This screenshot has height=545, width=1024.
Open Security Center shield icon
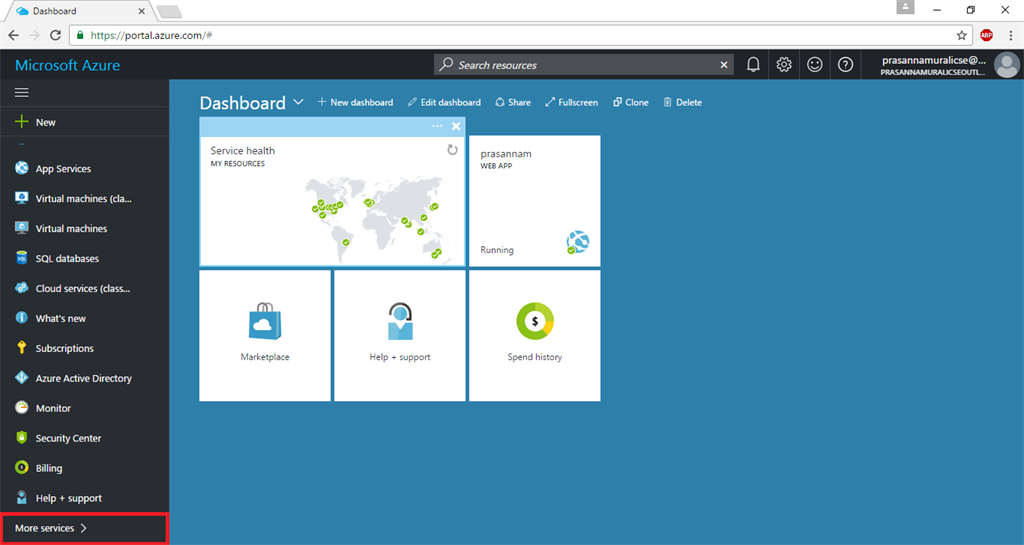[x=22, y=438]
